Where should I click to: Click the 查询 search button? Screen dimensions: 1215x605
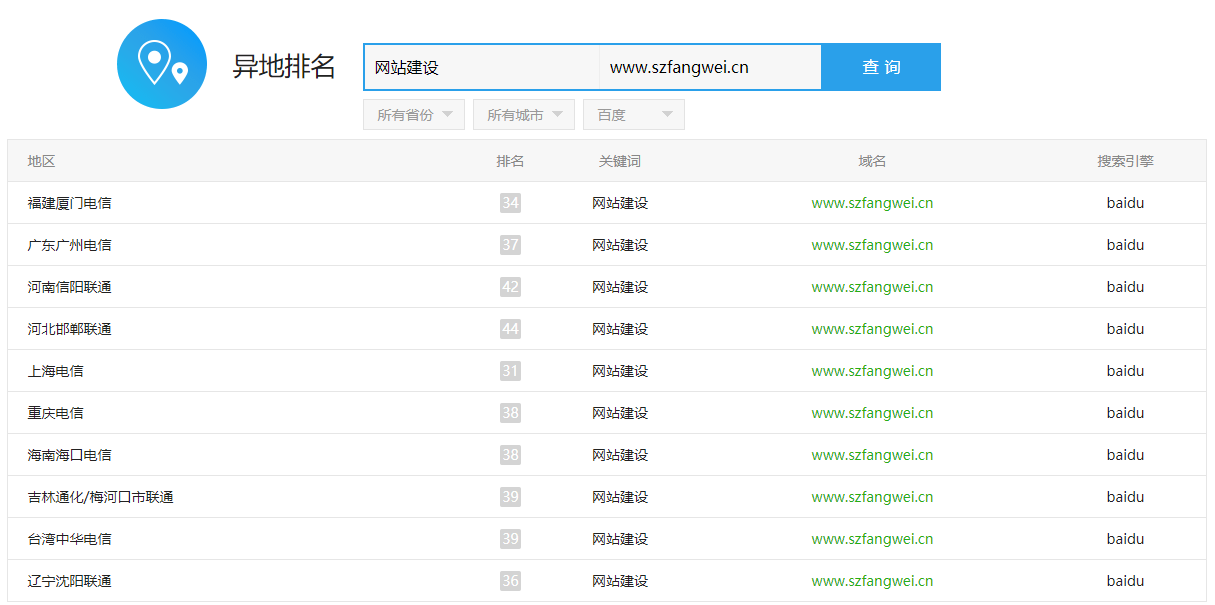click(x=881, y=67)
